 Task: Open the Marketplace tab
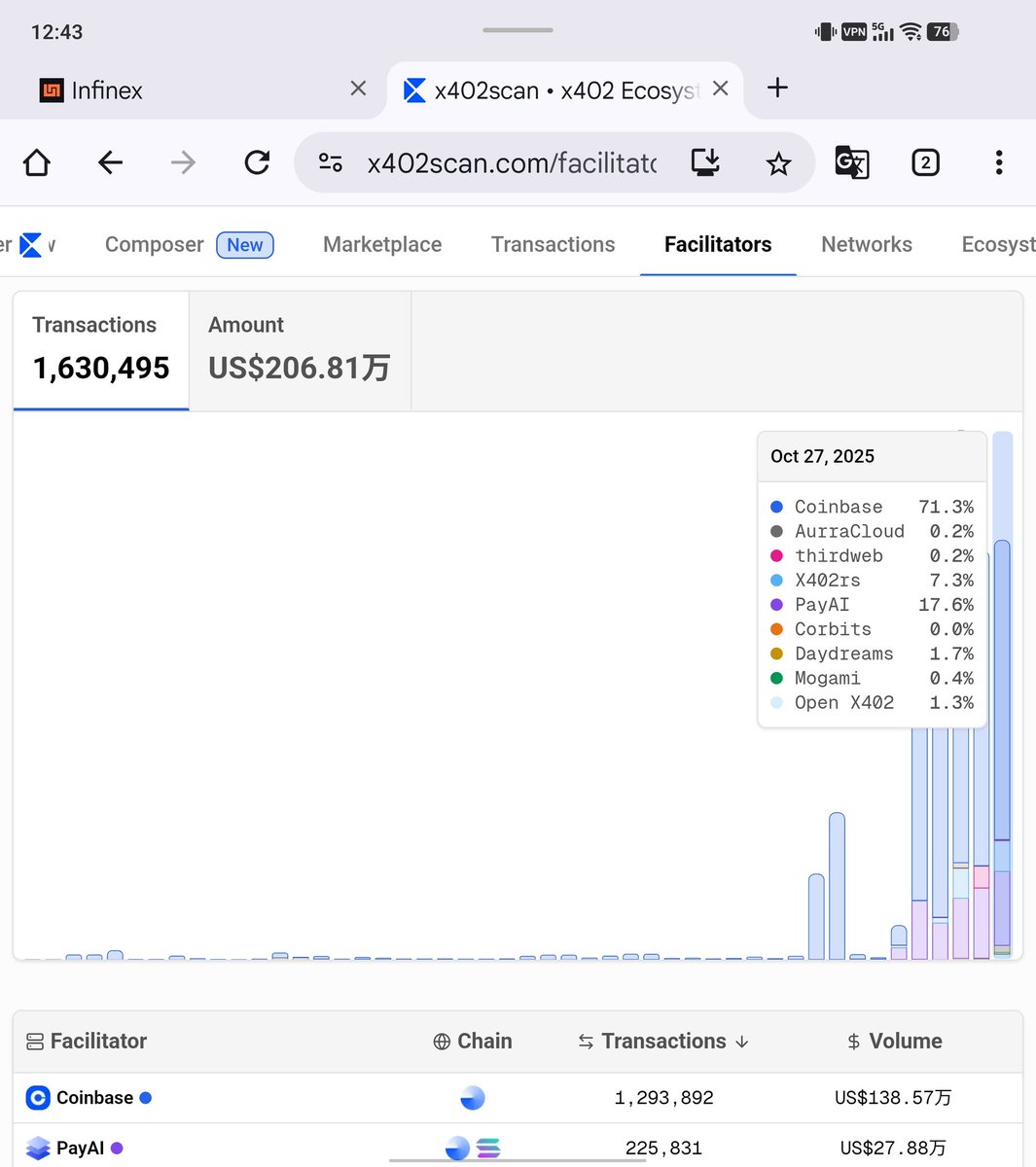click(381, 244)
